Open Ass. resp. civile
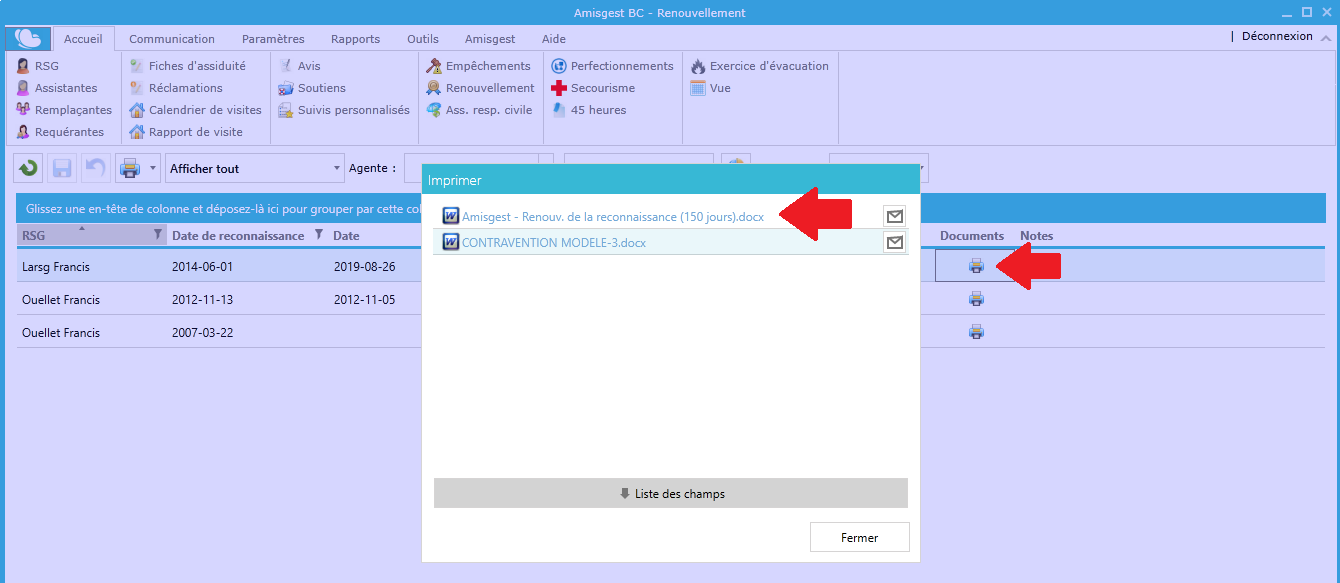Screen dimensions: 1340x583 [x=480, y=110]
